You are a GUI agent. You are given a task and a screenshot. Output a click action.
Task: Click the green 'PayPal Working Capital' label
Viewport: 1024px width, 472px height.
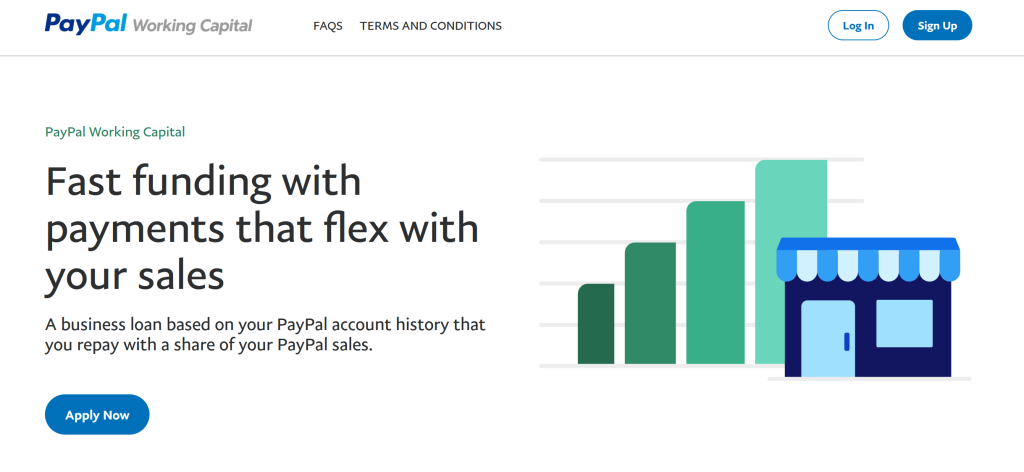point(115,132)
